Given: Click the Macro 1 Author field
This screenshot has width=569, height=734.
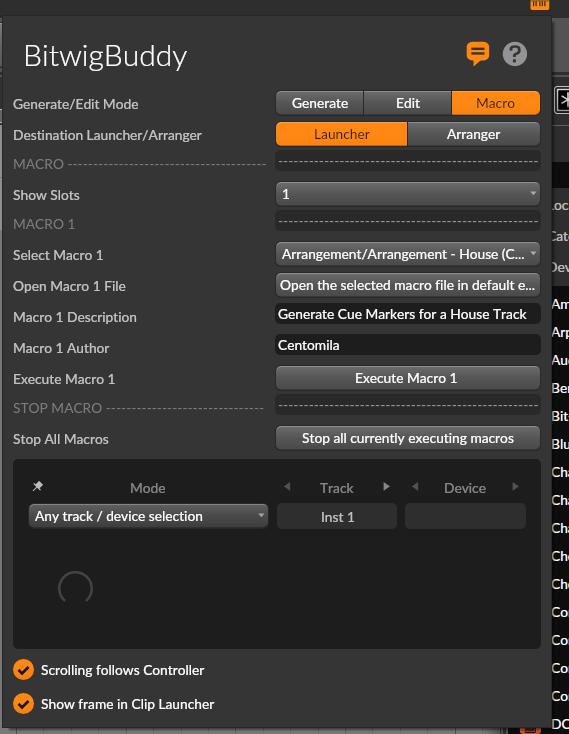Looking at the screenshot, I should 408,345.
